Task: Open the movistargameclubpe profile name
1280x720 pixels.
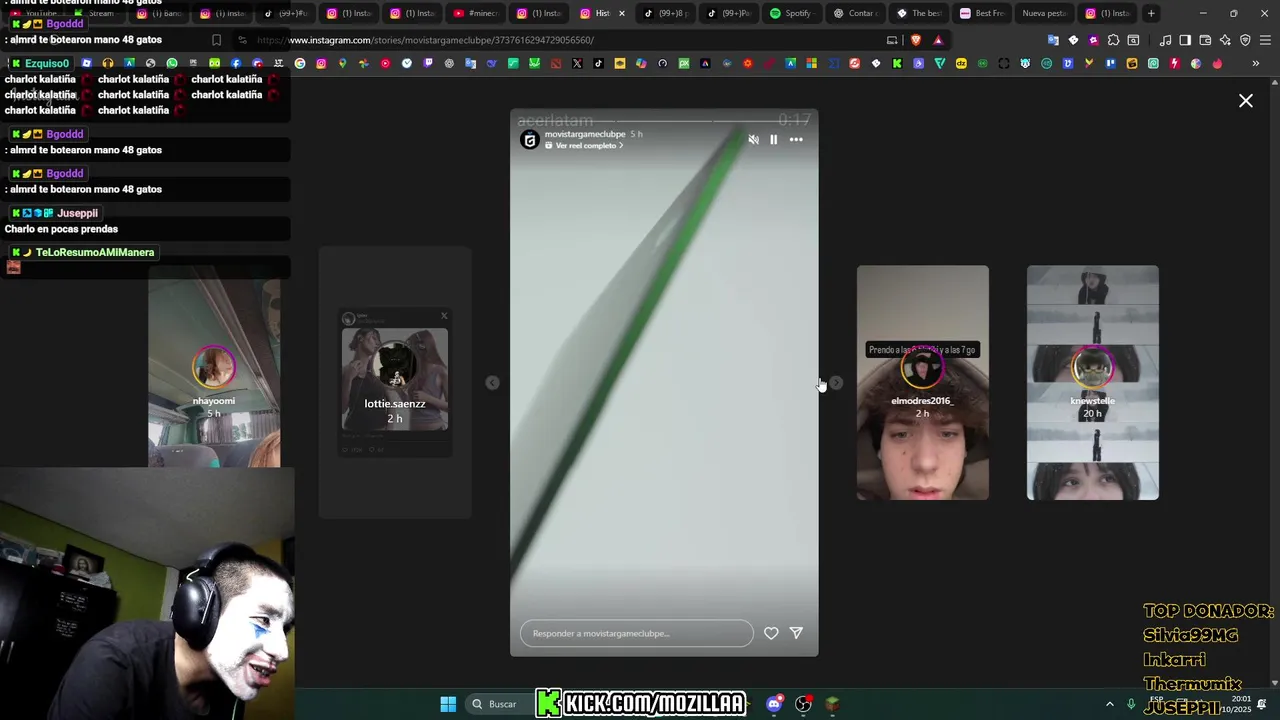Action: click(585, 134)
